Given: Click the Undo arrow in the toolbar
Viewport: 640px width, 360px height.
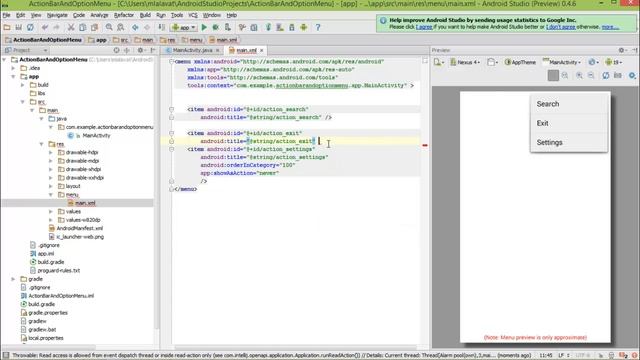Looking at the screenshot, I should point(45,27).
